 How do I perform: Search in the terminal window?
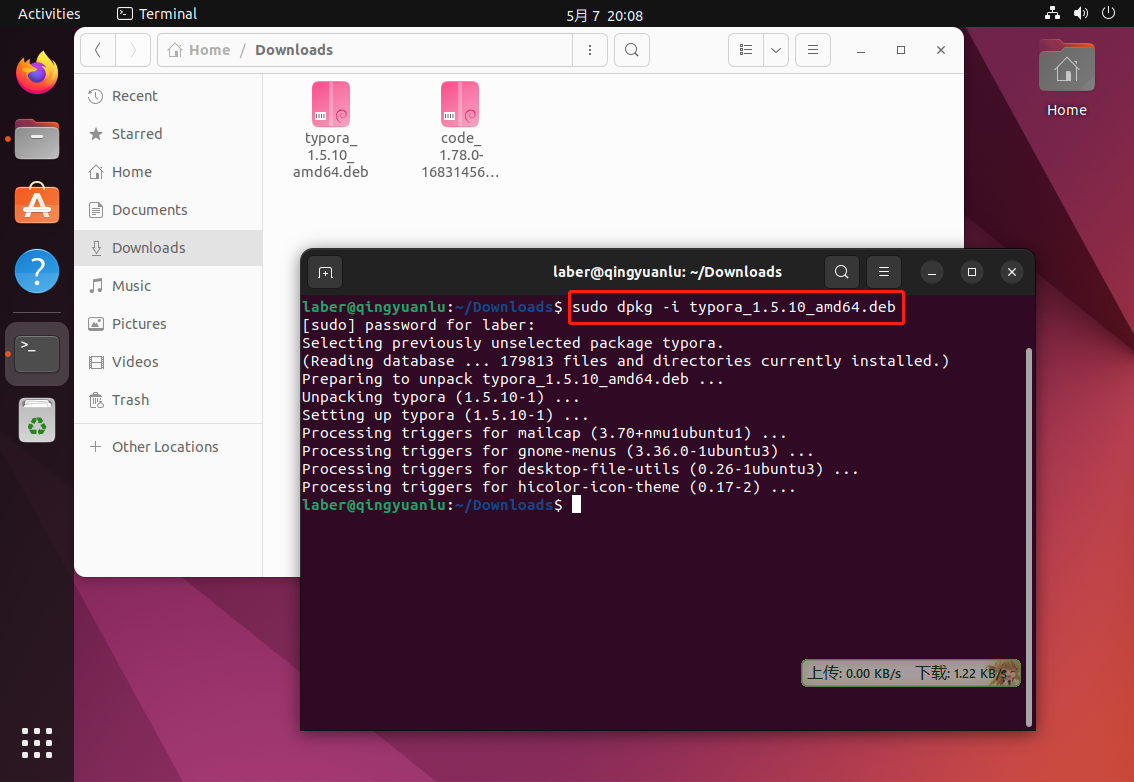(842, 272)
